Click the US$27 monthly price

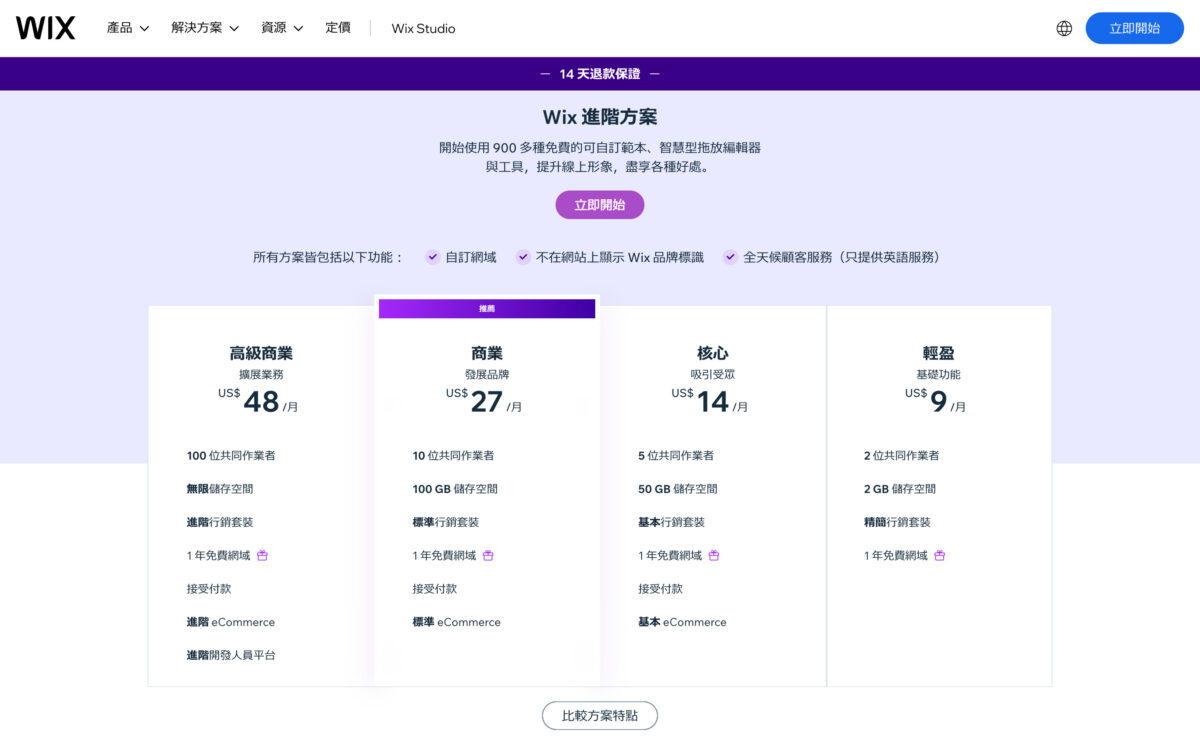click(484, 400)
